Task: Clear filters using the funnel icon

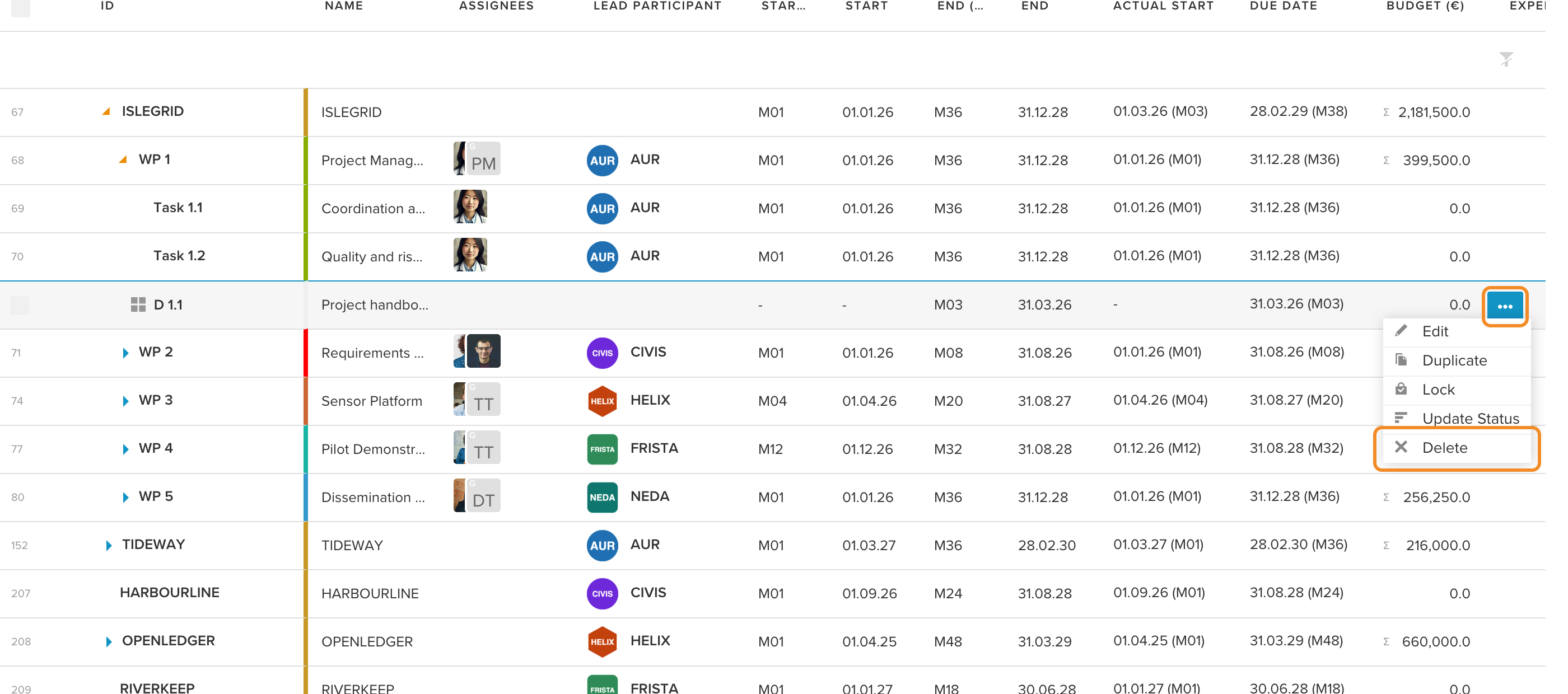Action: click(1506, 59)
